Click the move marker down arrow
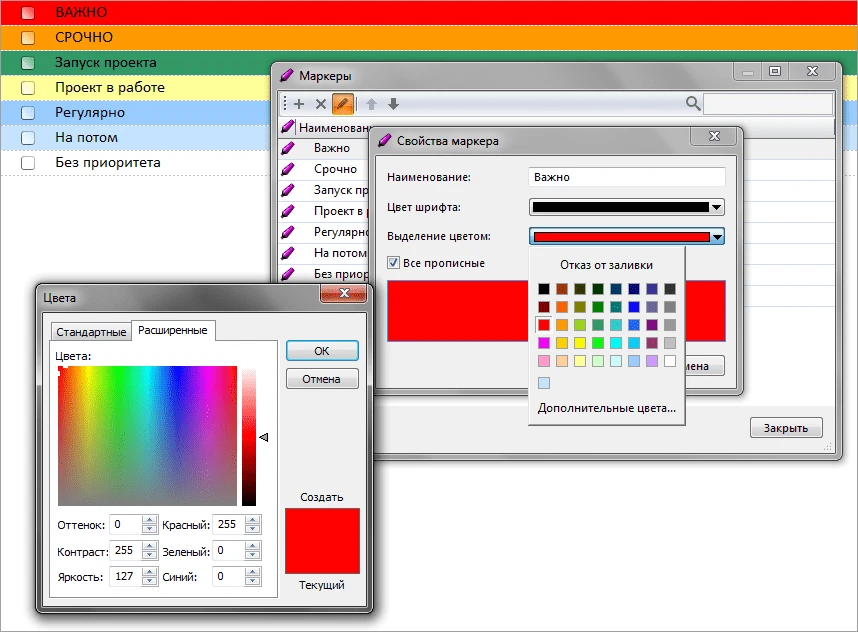 tap(393, 104)
